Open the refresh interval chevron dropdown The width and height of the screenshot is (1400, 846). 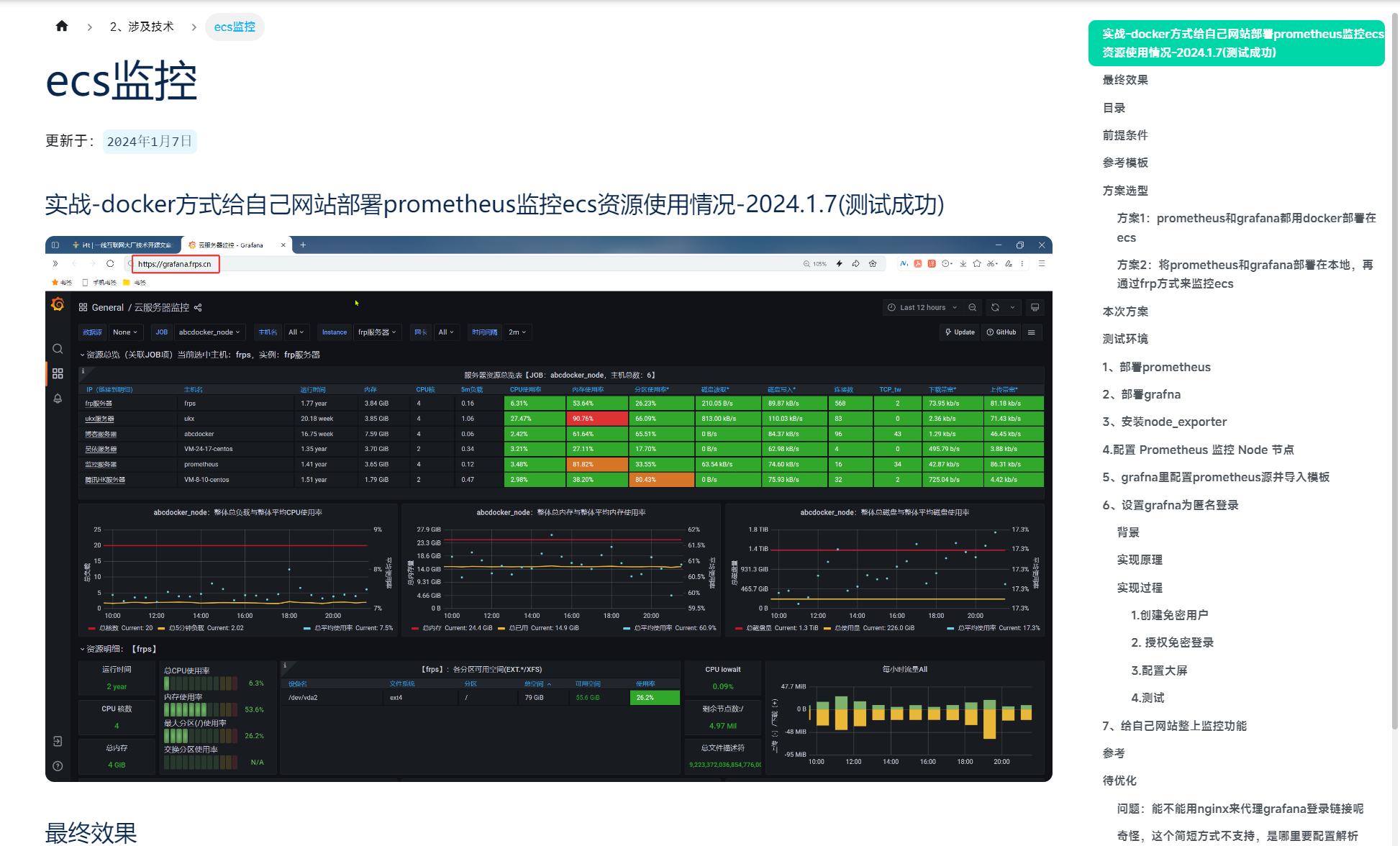[x=1012, y=307]
